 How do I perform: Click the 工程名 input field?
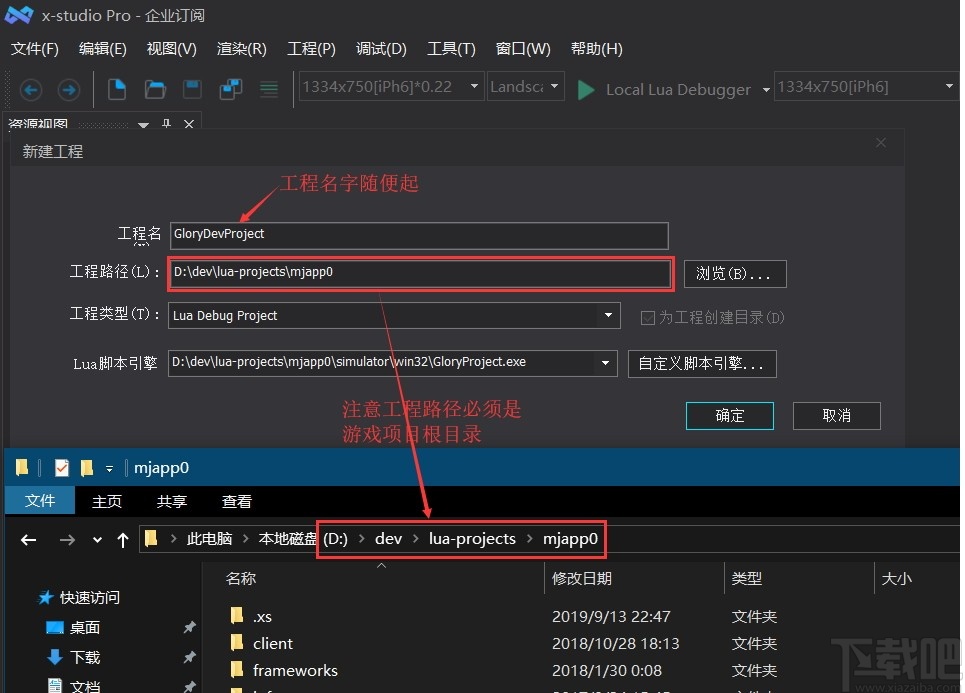tap(418, 235)
